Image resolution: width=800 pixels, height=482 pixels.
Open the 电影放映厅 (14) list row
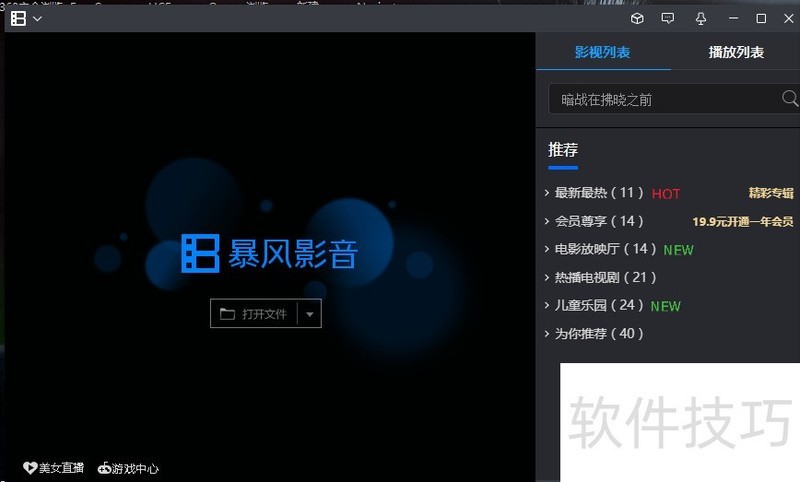point(668,249)
